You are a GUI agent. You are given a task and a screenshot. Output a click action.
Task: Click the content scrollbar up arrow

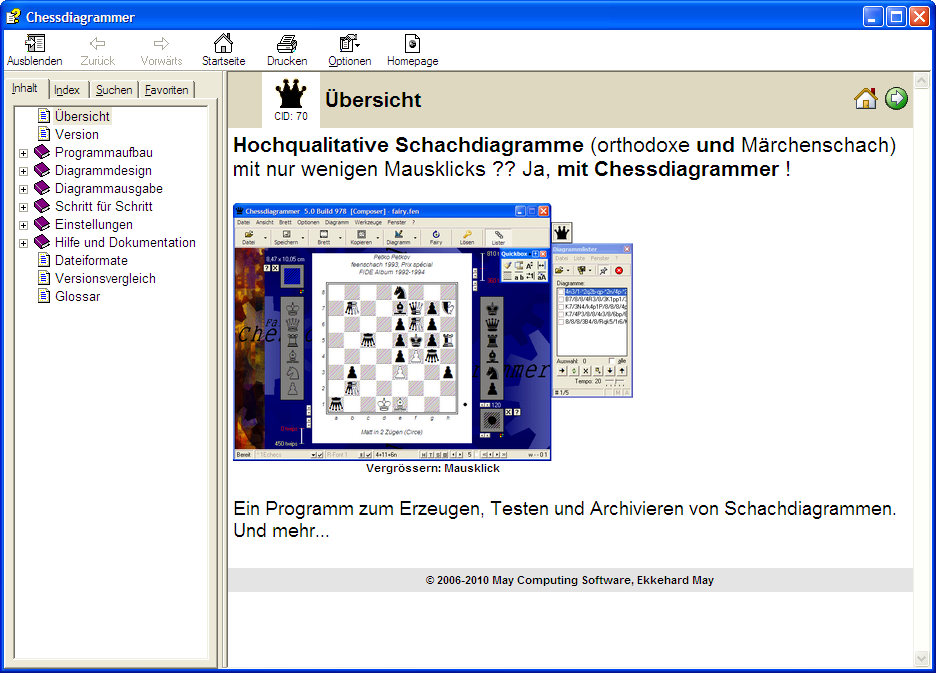(x=922, y=80)
